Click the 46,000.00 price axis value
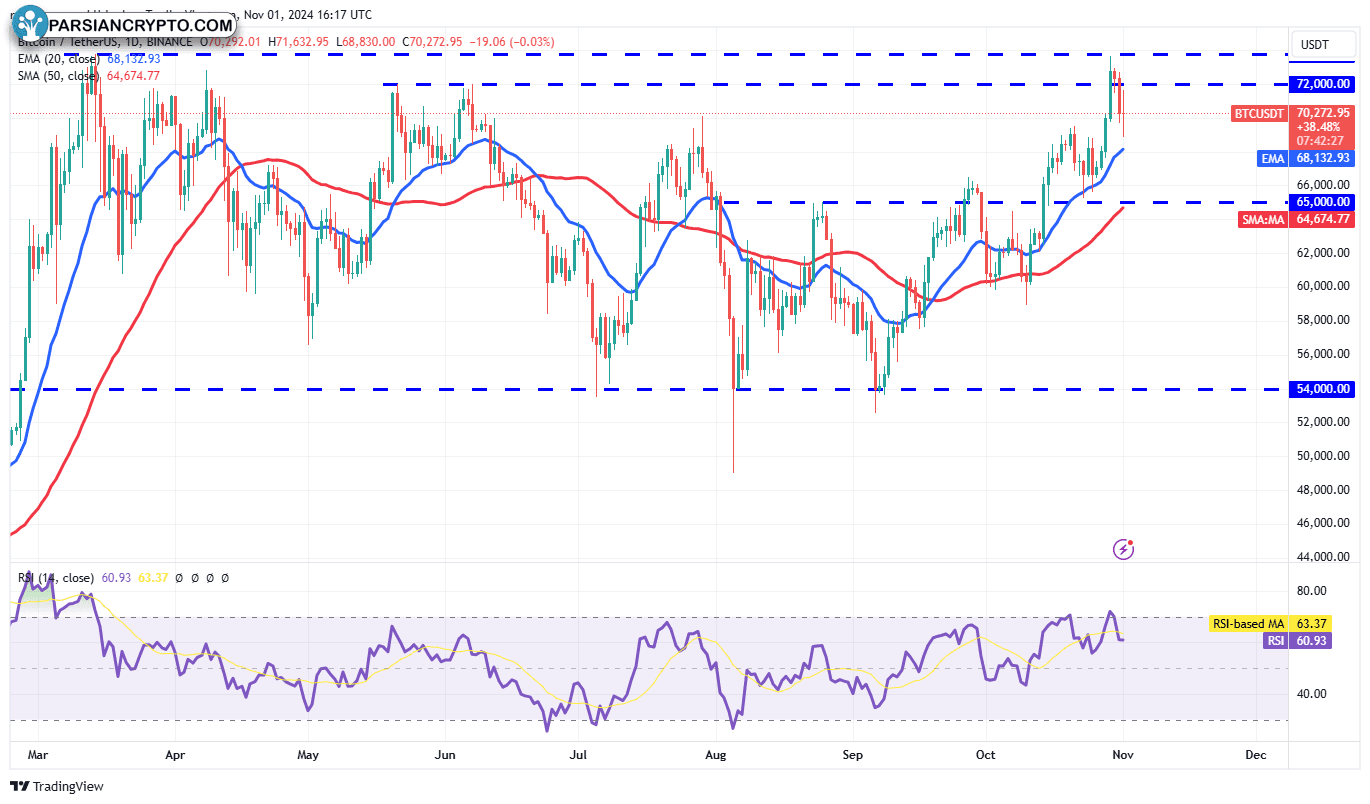Screen dimensions: 1370x804 click(x=1324, y=523)
